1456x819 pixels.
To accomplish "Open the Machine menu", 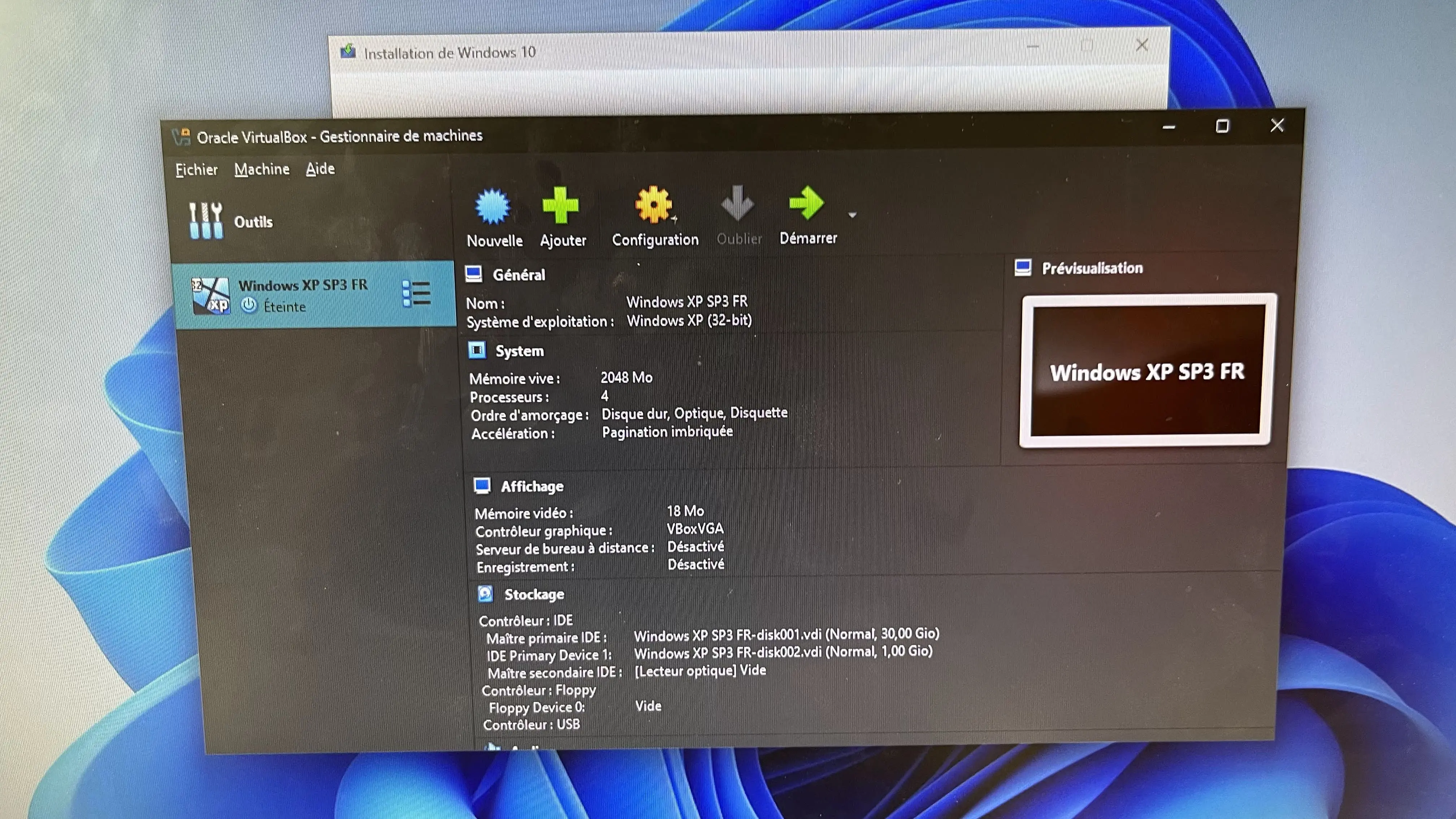I will [x=262, y=169].
